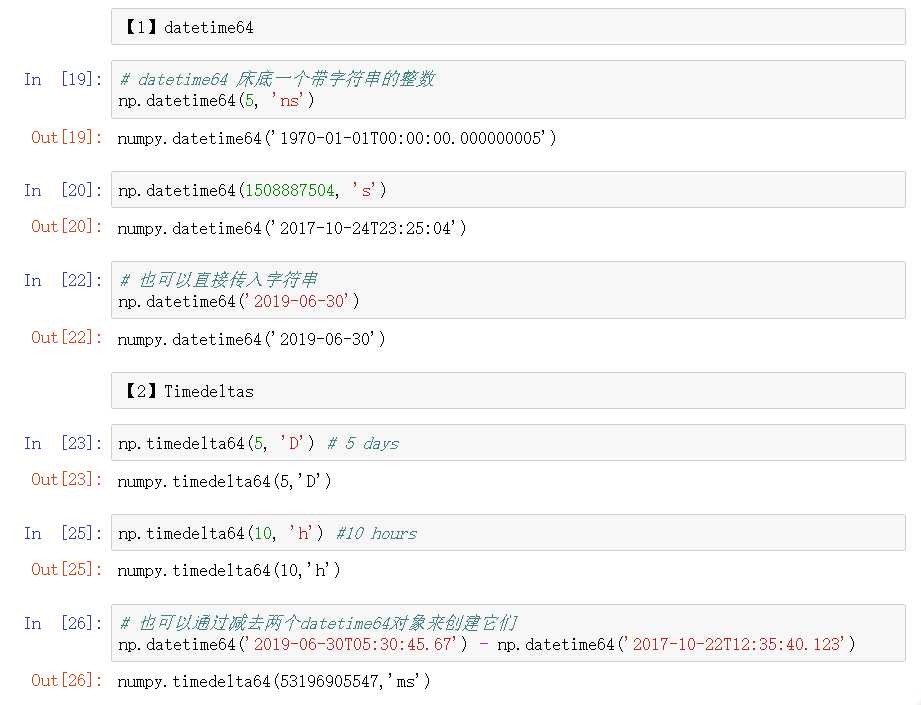The width and height of the screenshot is (921, 705).
Task: Select the In [19] prompt label
Action: click(63, 79)
